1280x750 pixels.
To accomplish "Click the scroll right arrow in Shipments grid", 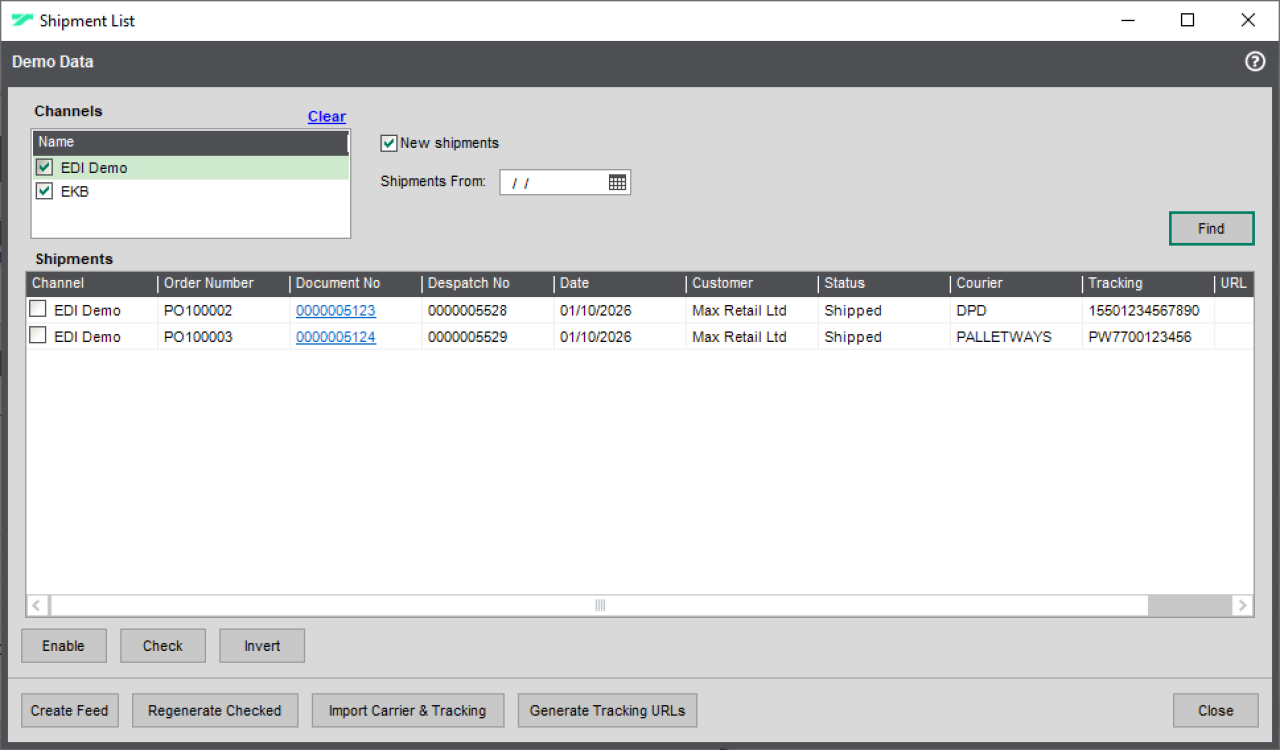I will tap(1242, 605).
